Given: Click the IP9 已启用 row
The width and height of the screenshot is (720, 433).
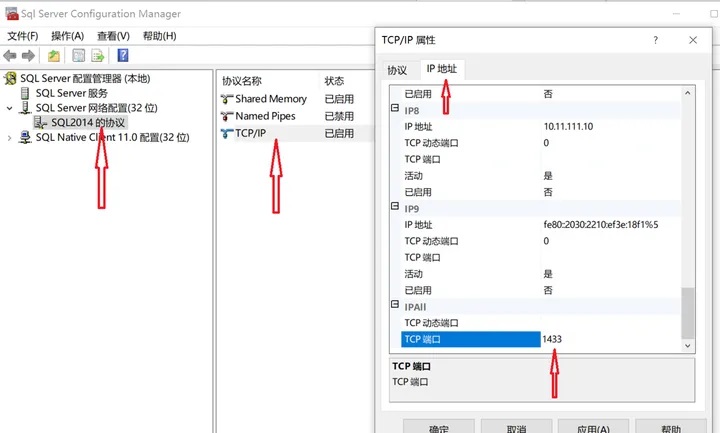Looking at the screenshot, I should [540, 290].
